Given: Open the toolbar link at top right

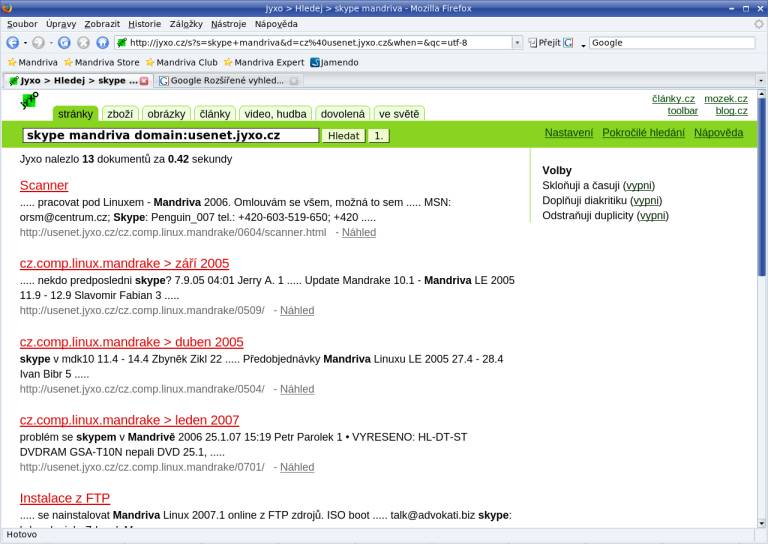Looking at the screenshot, I should 683,111.
